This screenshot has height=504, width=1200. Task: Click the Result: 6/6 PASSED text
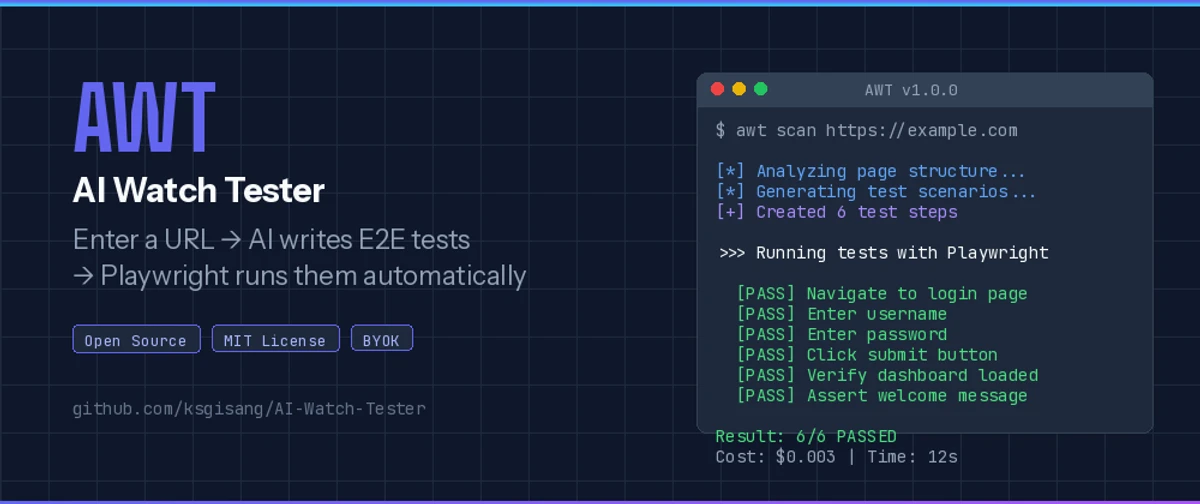click(x=806, y=437)
